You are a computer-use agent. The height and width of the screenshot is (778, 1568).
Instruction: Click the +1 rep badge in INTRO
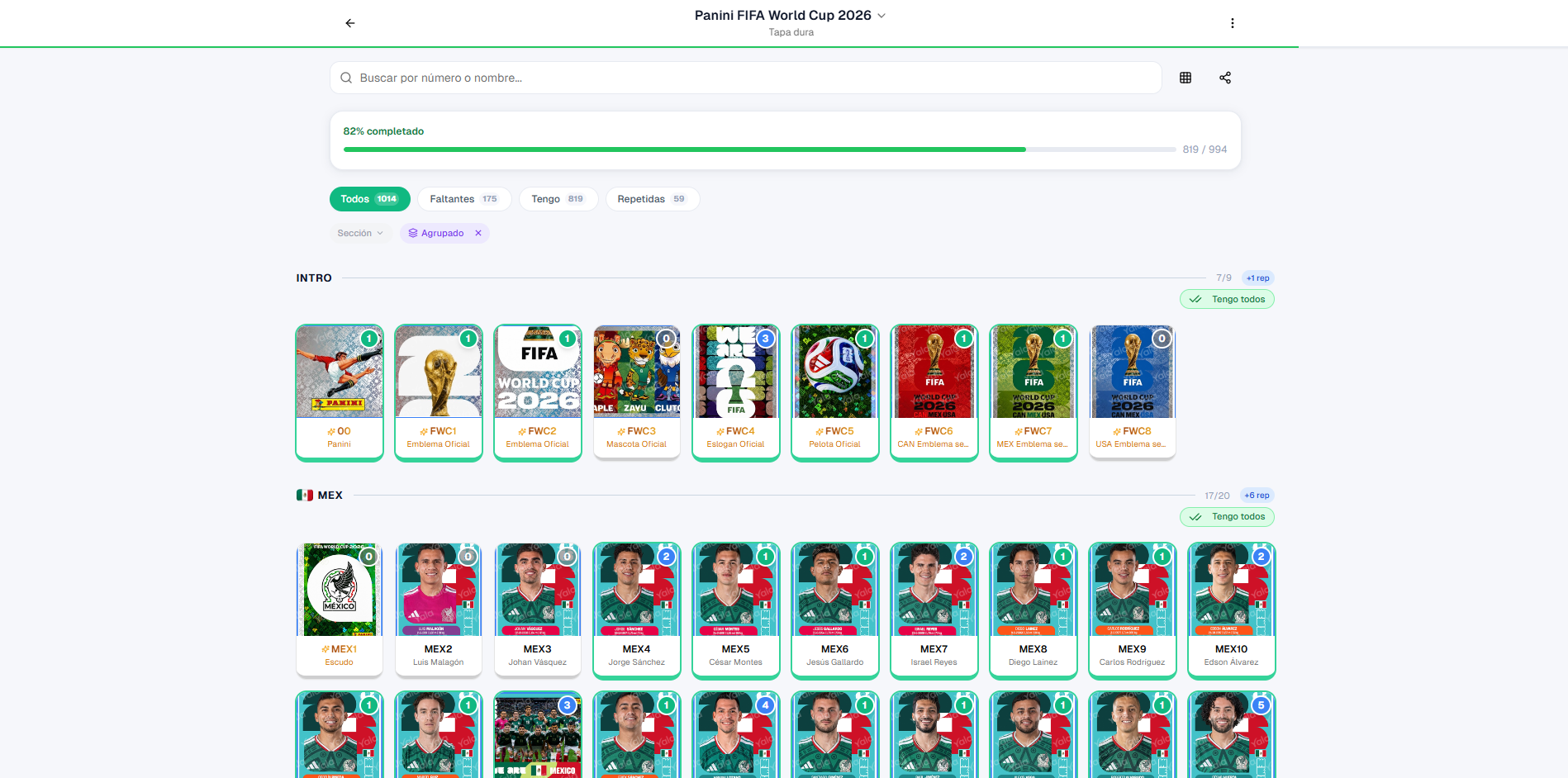coord(1257,278)
